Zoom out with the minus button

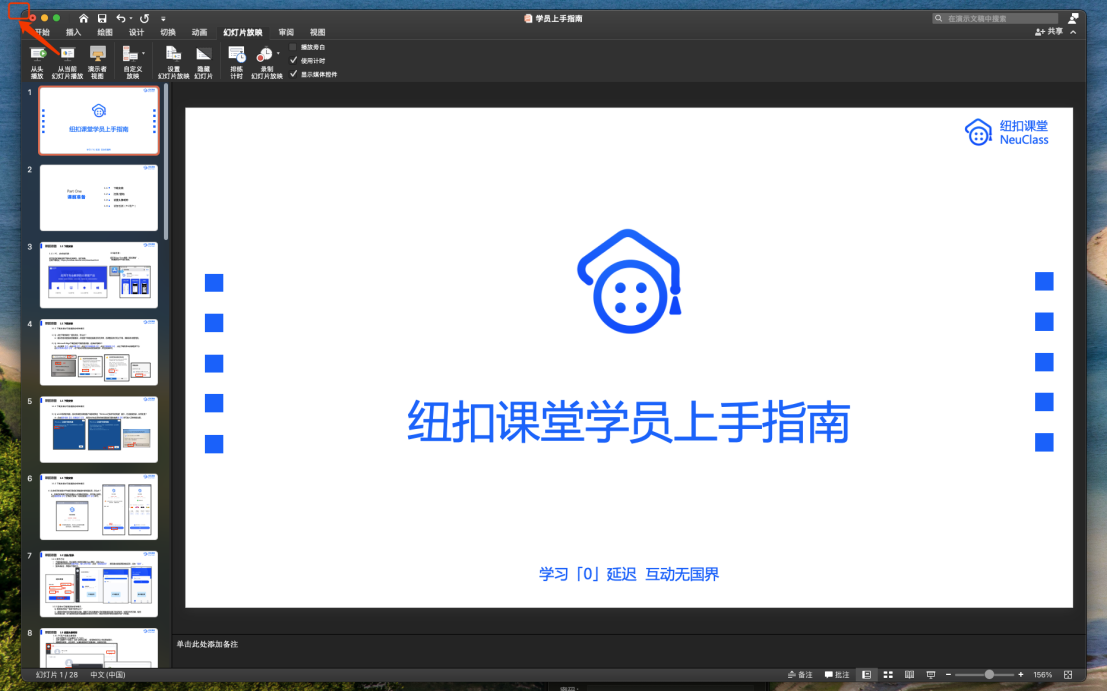(948, 675)
